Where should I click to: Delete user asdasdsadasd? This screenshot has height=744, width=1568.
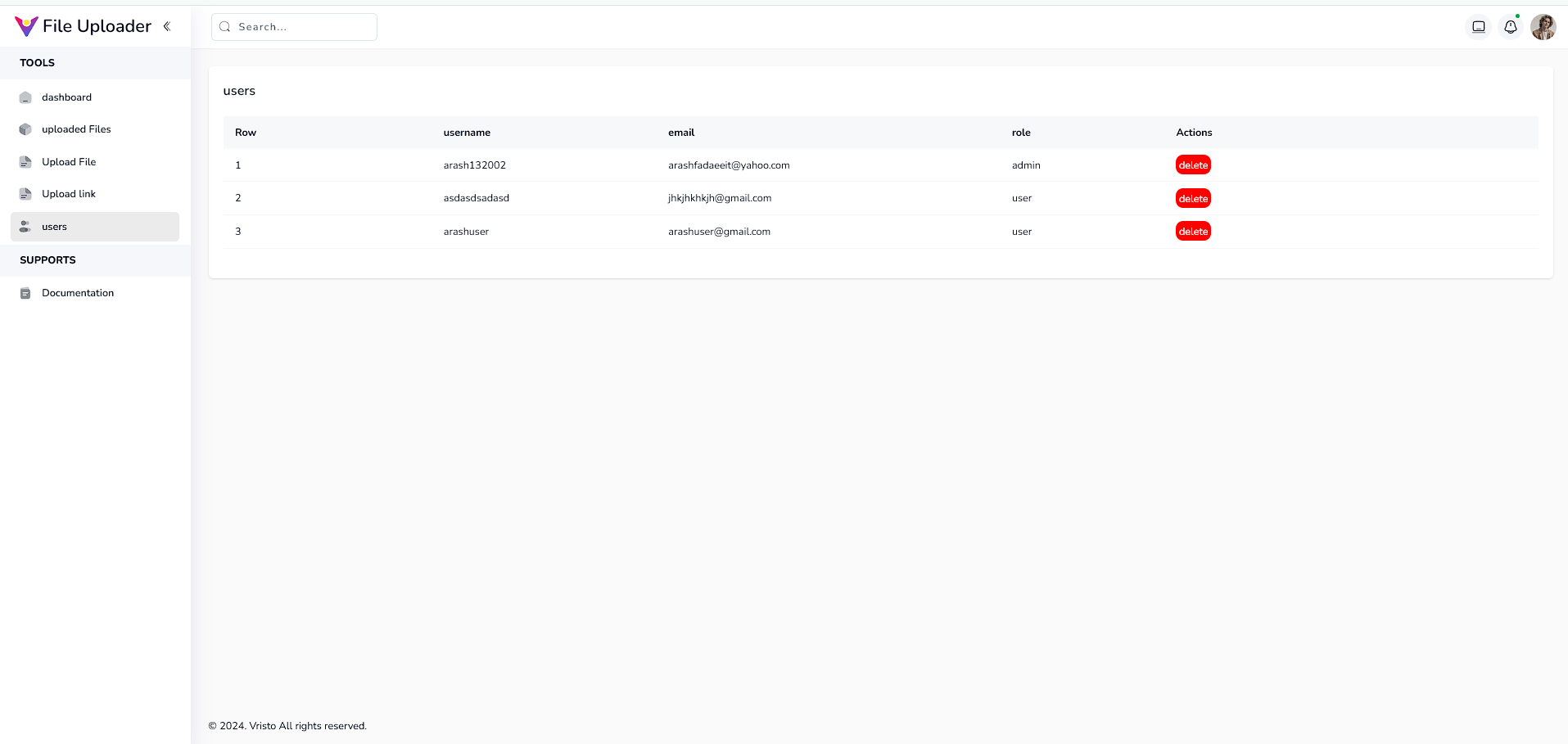point(1193,199)
